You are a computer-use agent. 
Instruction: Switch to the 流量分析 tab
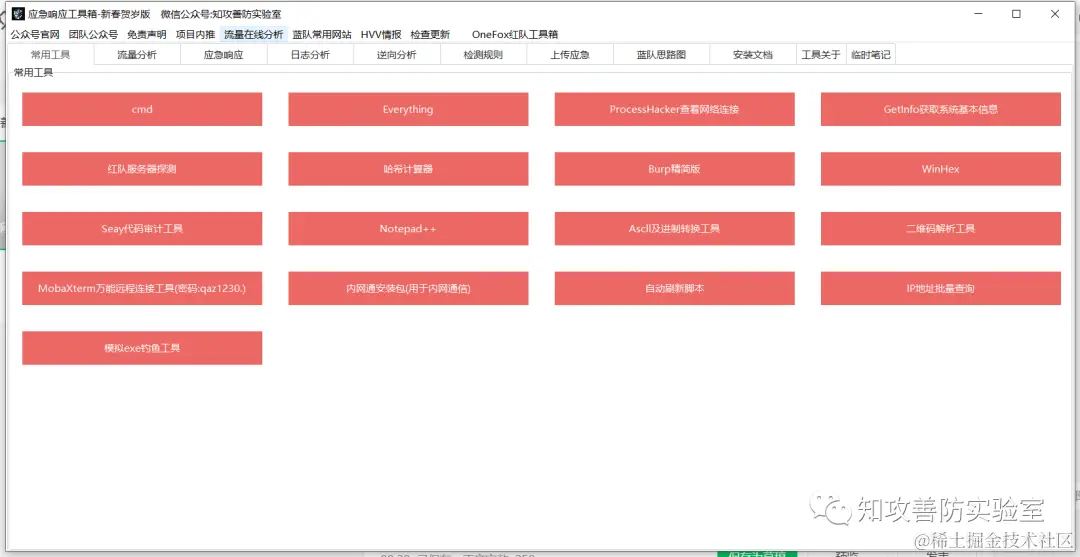pyautogui.click(x=137, y=55)
